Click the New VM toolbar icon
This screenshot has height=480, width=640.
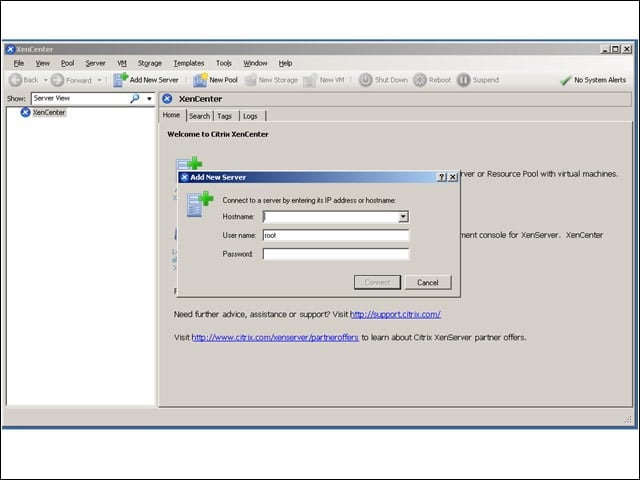(x=310, y=80)
